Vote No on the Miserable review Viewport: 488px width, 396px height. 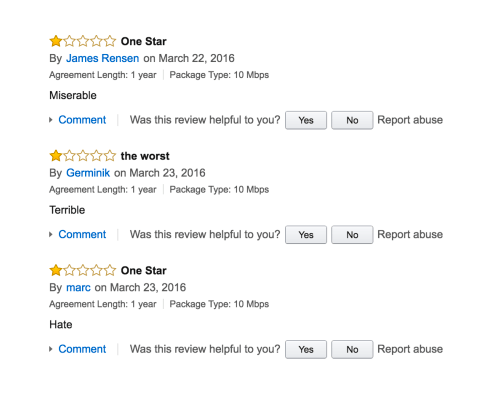[352, 120]
